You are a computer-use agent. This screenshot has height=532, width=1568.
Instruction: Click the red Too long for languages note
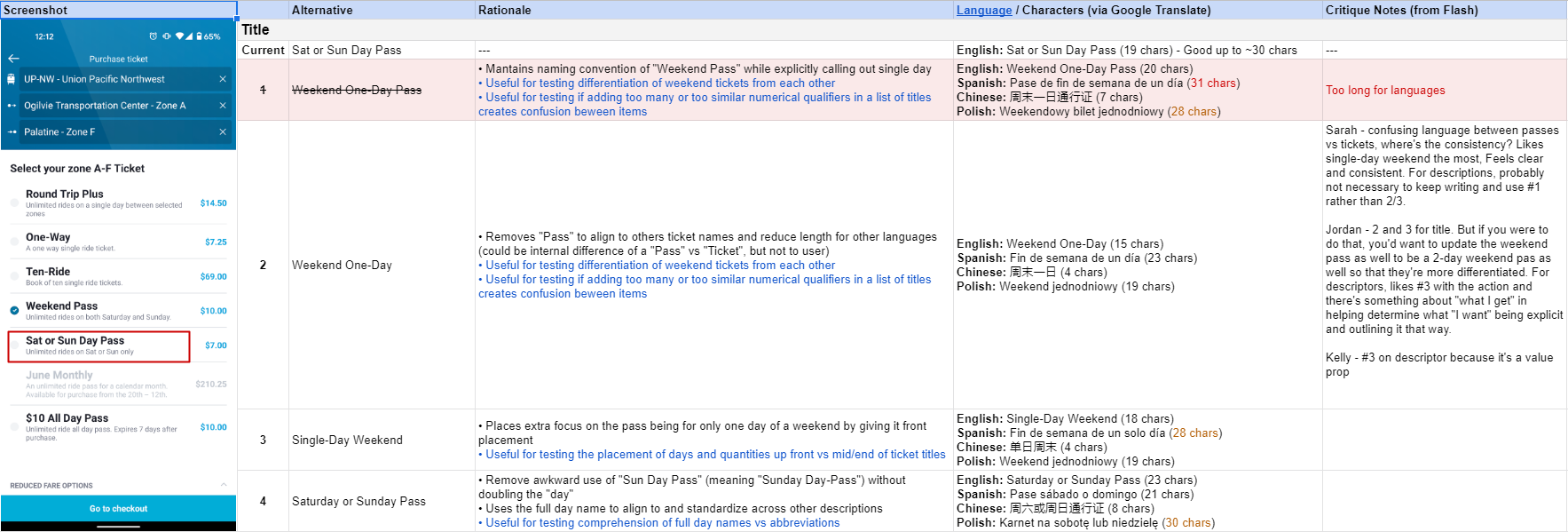(x=1385, y=90)
